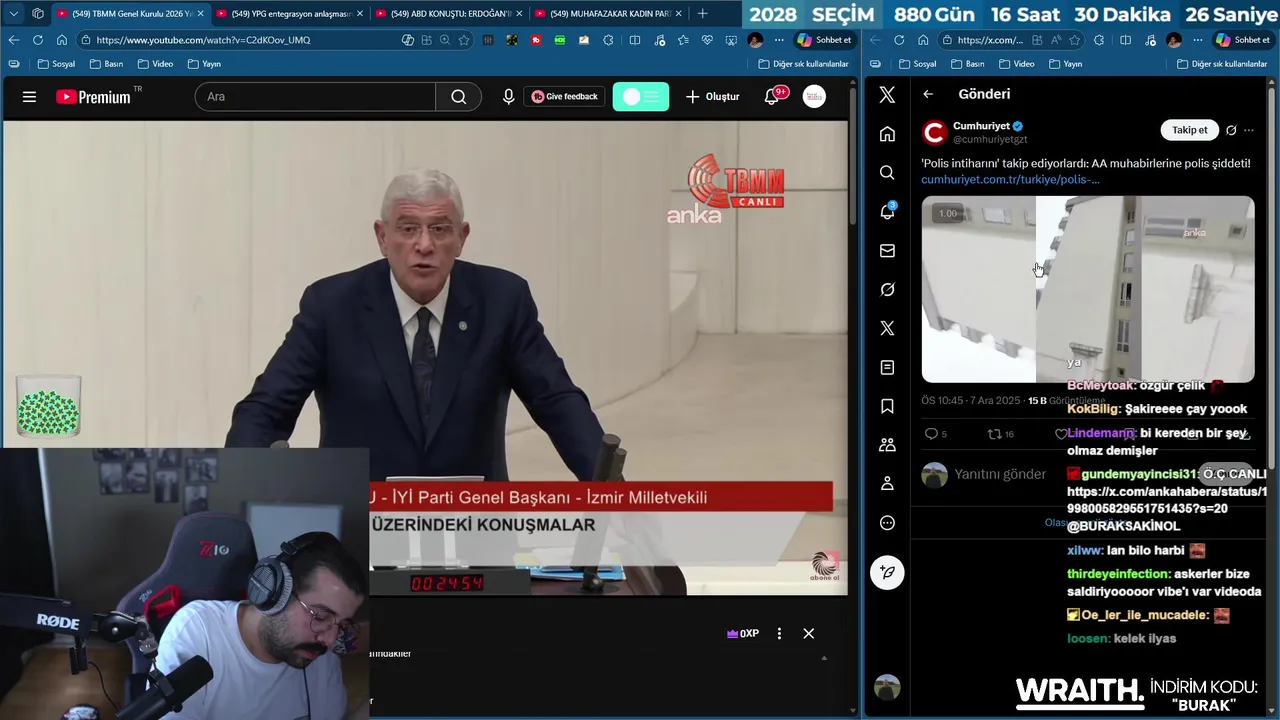Toggle the teal switch in YouTube header

[x=641, y=97]
